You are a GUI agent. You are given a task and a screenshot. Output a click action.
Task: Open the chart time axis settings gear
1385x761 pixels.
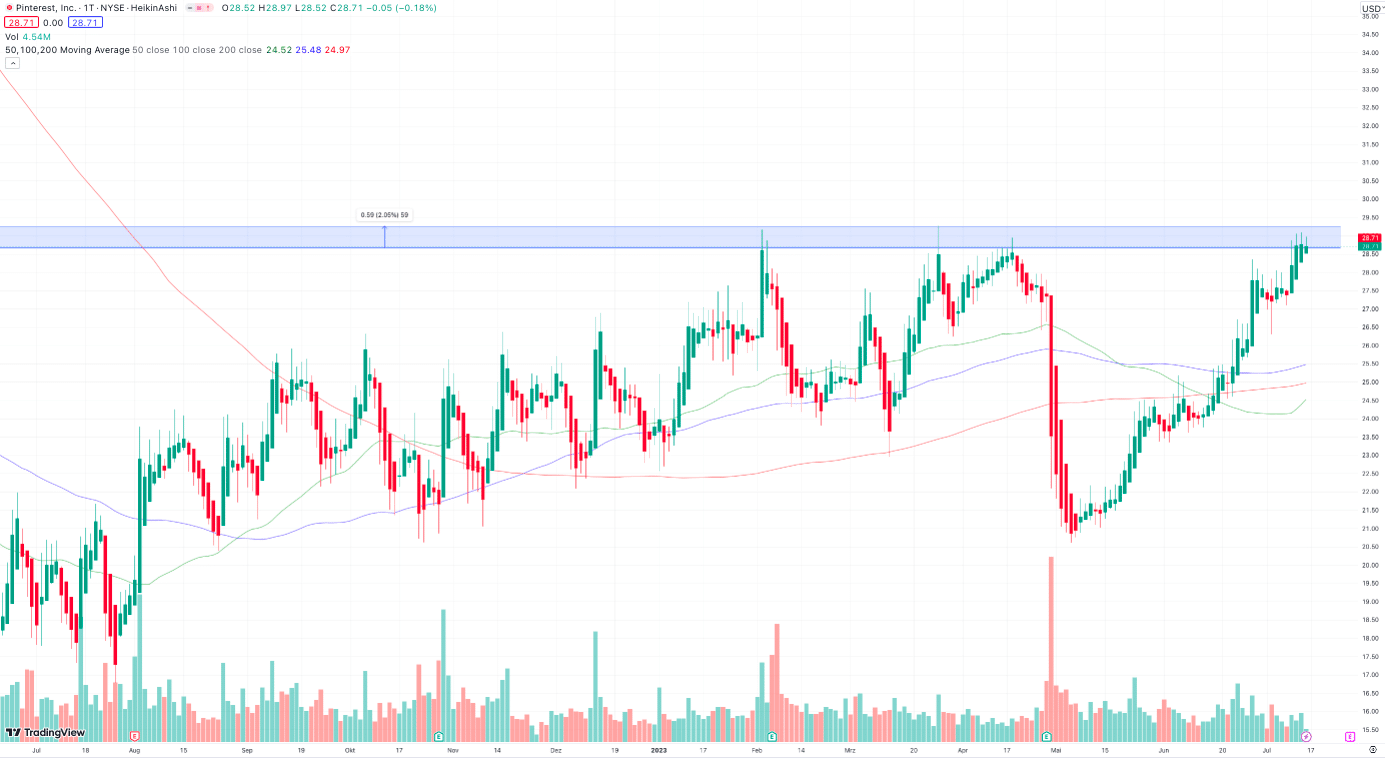pyautogui.click(x=1371, y=749)
